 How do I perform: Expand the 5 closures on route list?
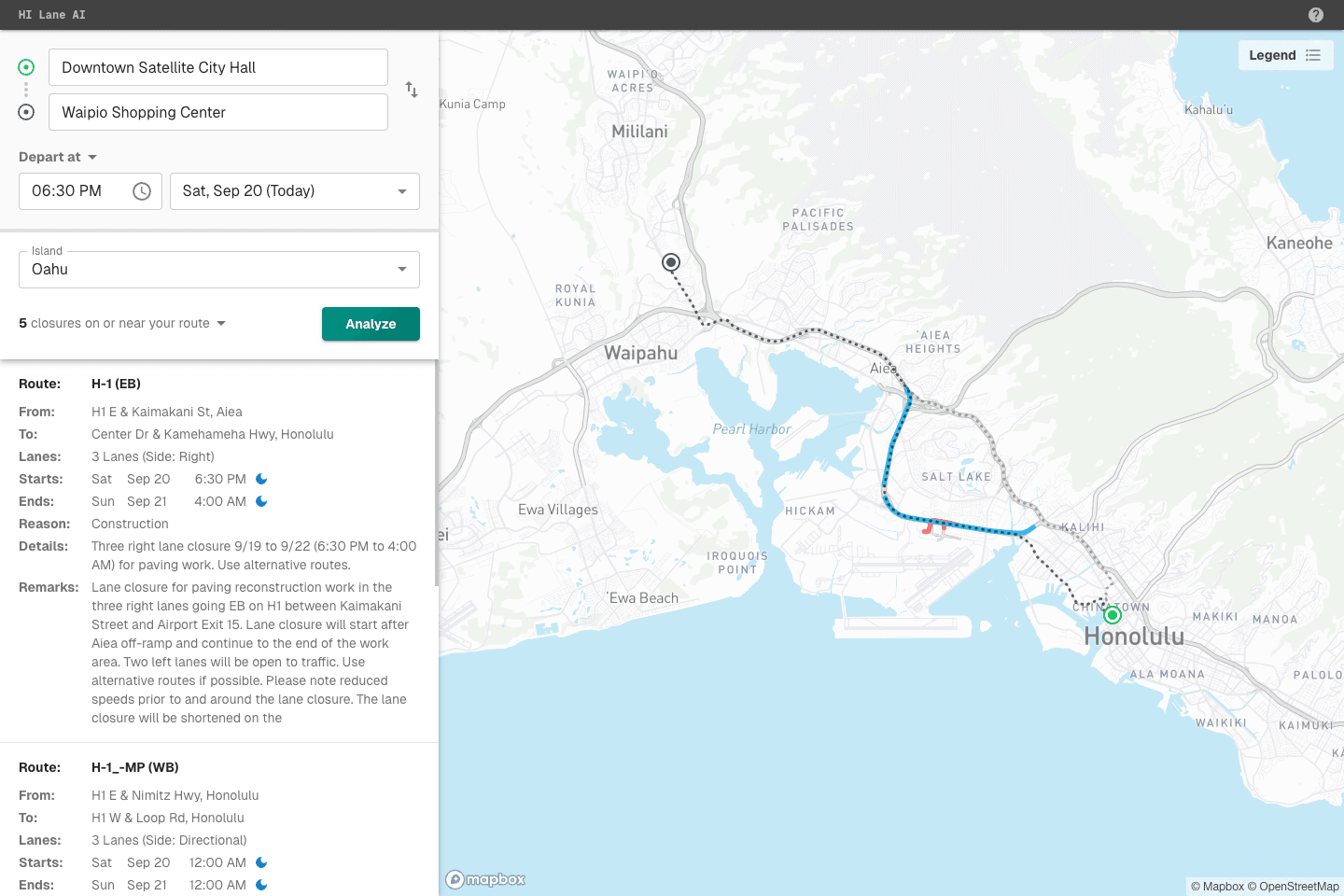122,324
